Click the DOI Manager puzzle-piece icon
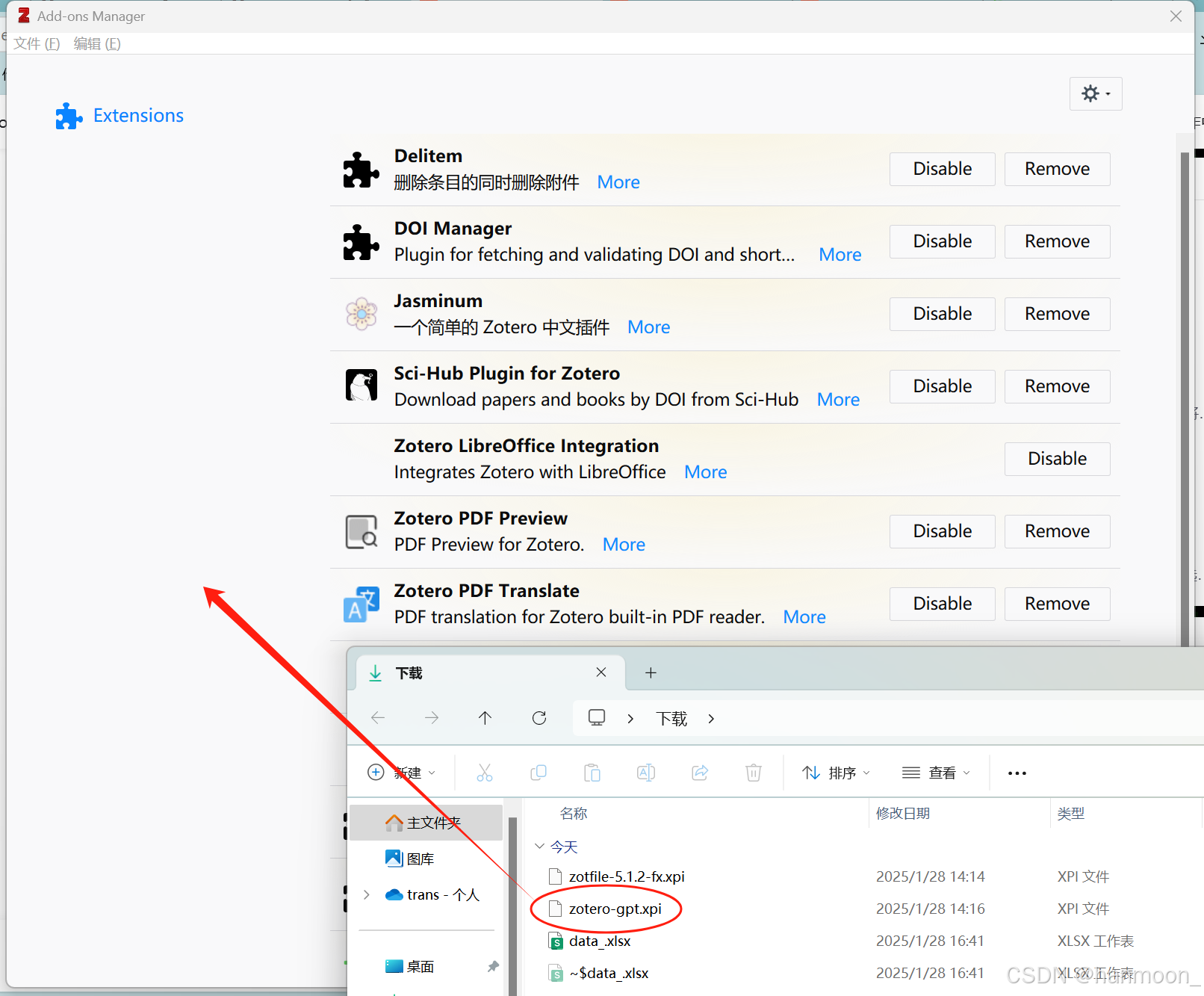This screenshot has height=996, width=1204. [361, 242]
